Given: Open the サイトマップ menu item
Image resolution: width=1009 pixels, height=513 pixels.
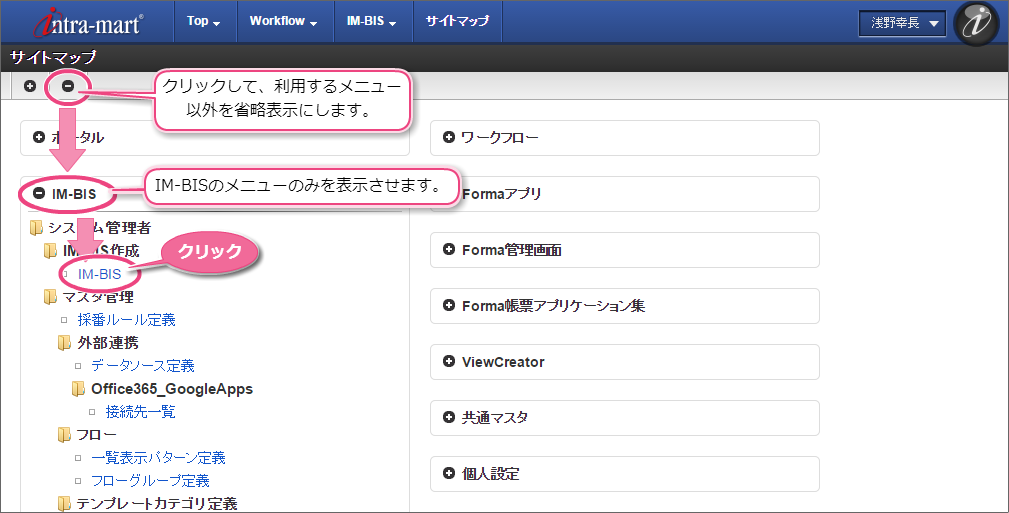Looking at the screenshot, I should [457, 21].
